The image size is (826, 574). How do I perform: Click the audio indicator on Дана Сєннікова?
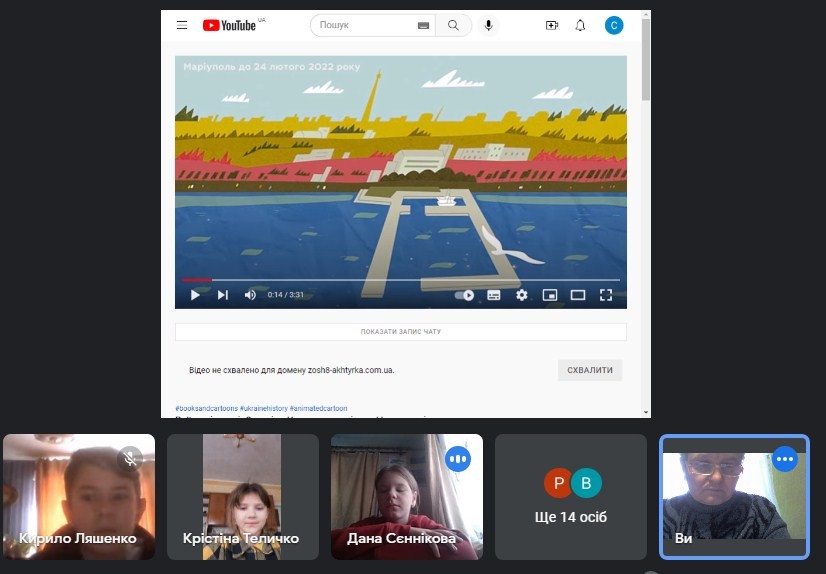458,459
